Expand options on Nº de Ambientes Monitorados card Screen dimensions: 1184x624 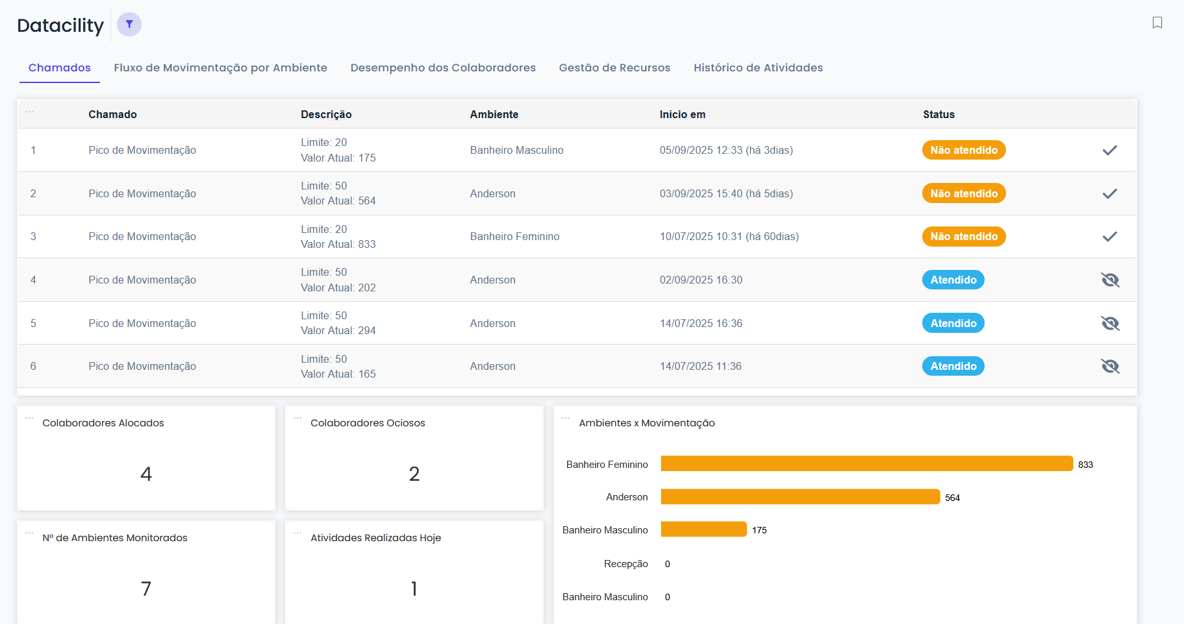(29, 533)
